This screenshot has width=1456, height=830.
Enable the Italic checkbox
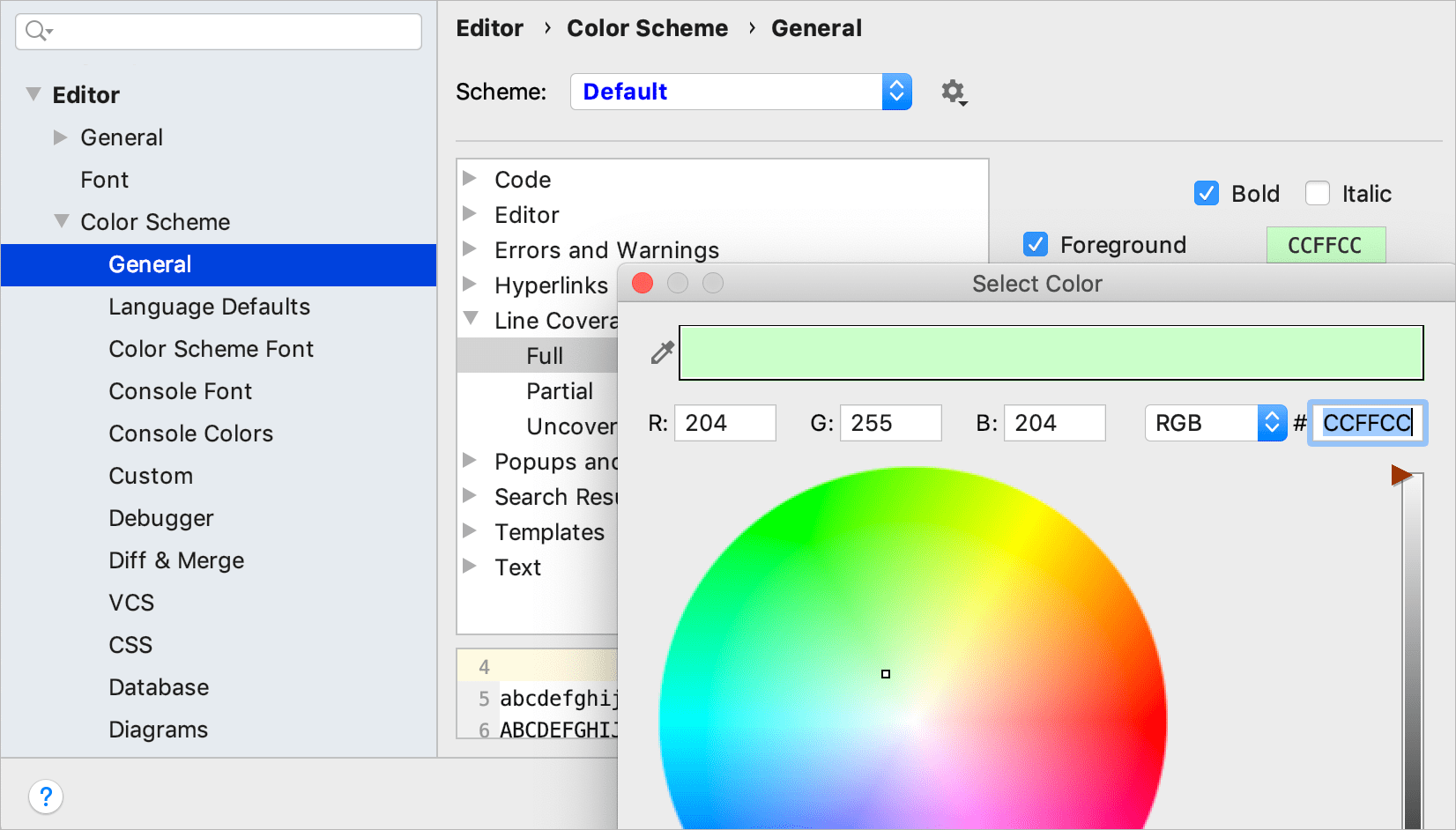click(1318, 193)
